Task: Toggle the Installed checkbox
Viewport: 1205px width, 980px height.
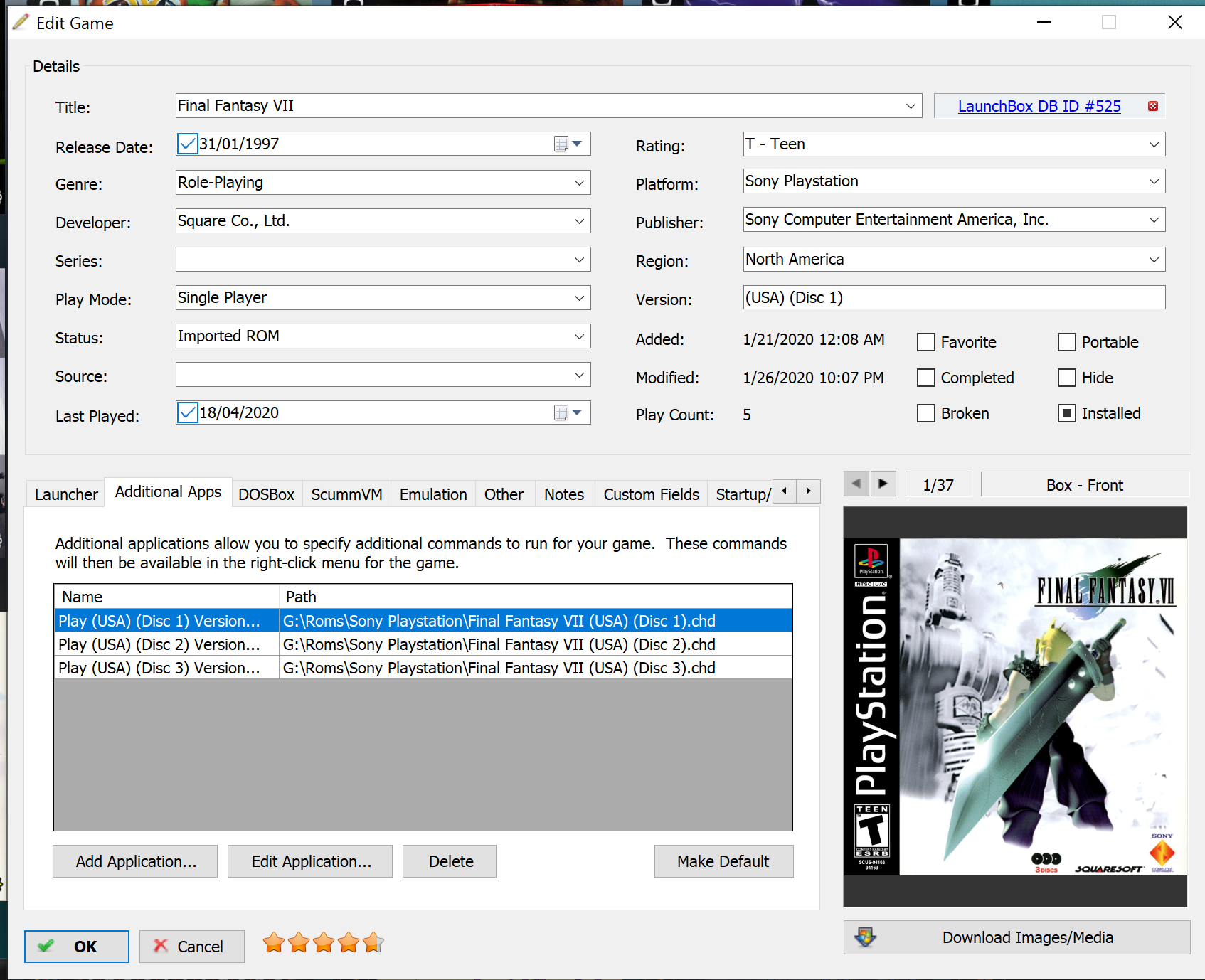Action: pos(1067,413)
